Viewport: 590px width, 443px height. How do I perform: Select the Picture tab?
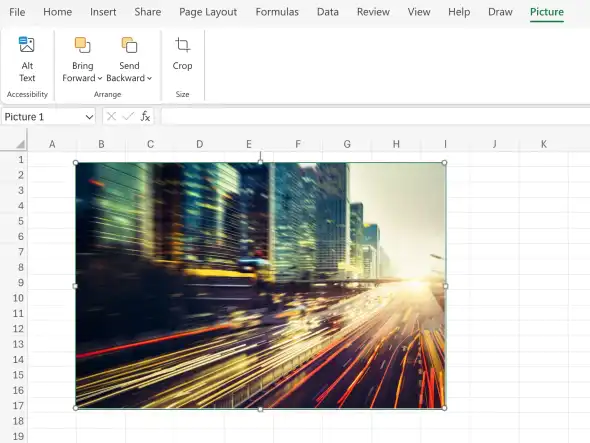tap(547, 12)
